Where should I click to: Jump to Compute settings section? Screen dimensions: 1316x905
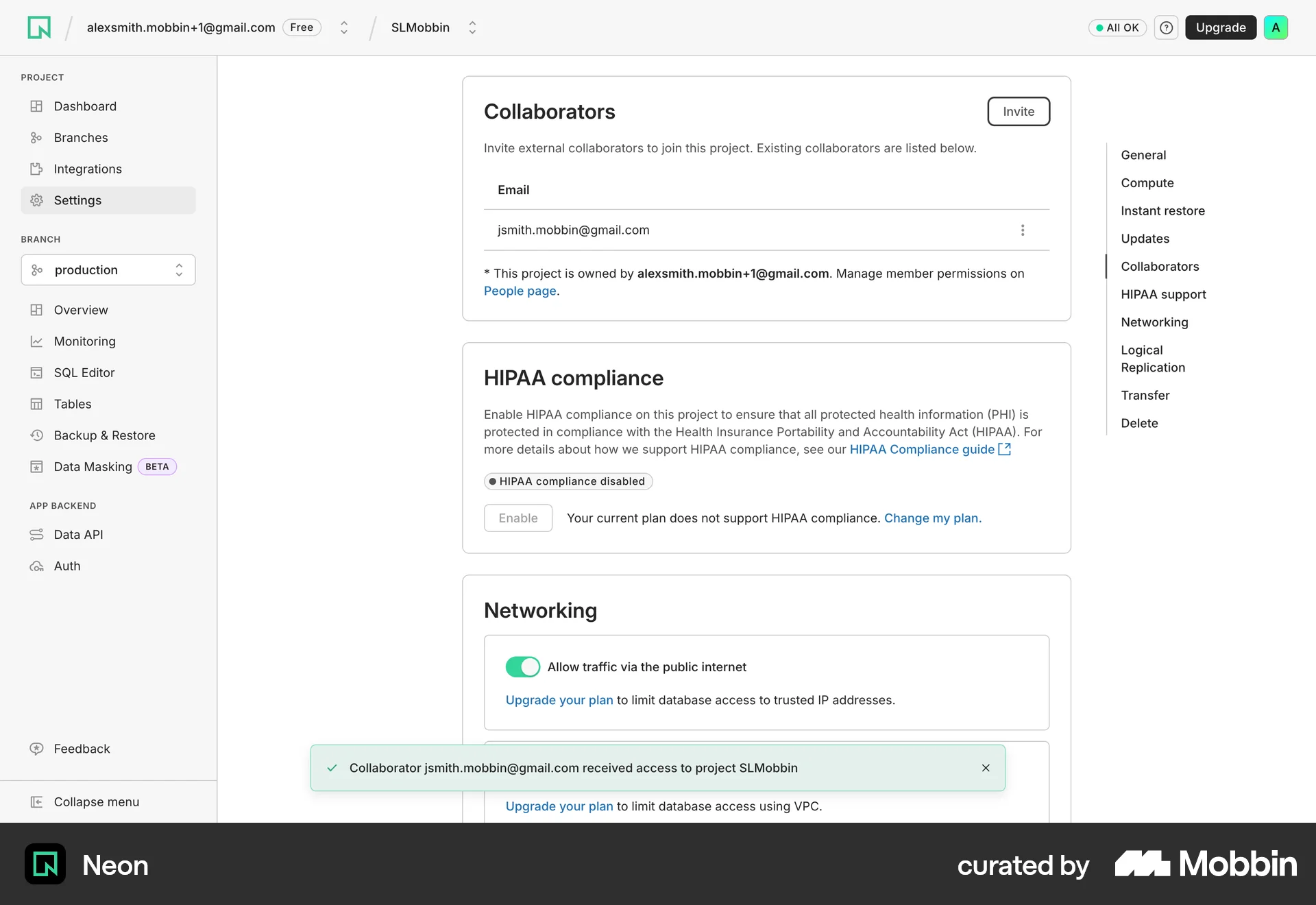1147,183
